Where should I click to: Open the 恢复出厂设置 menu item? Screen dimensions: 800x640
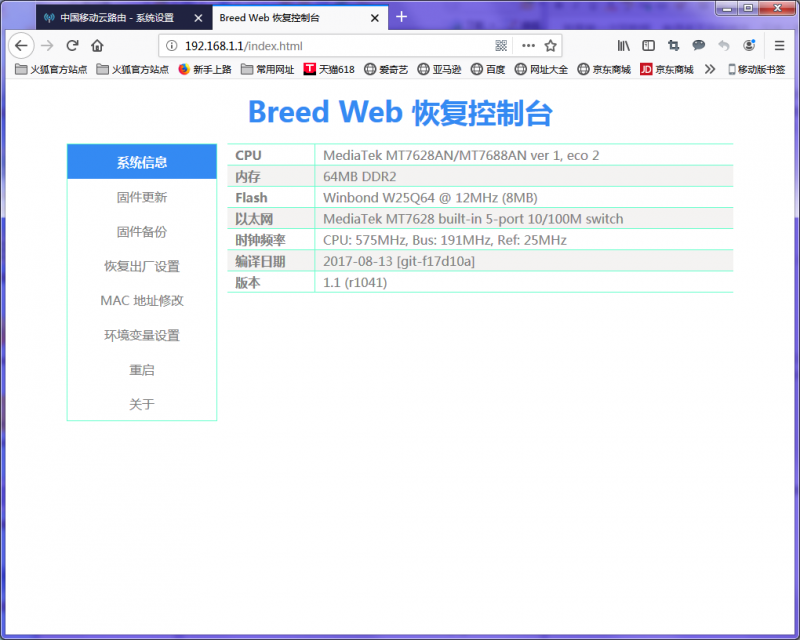pyautogui.click(x=142, y=266)
